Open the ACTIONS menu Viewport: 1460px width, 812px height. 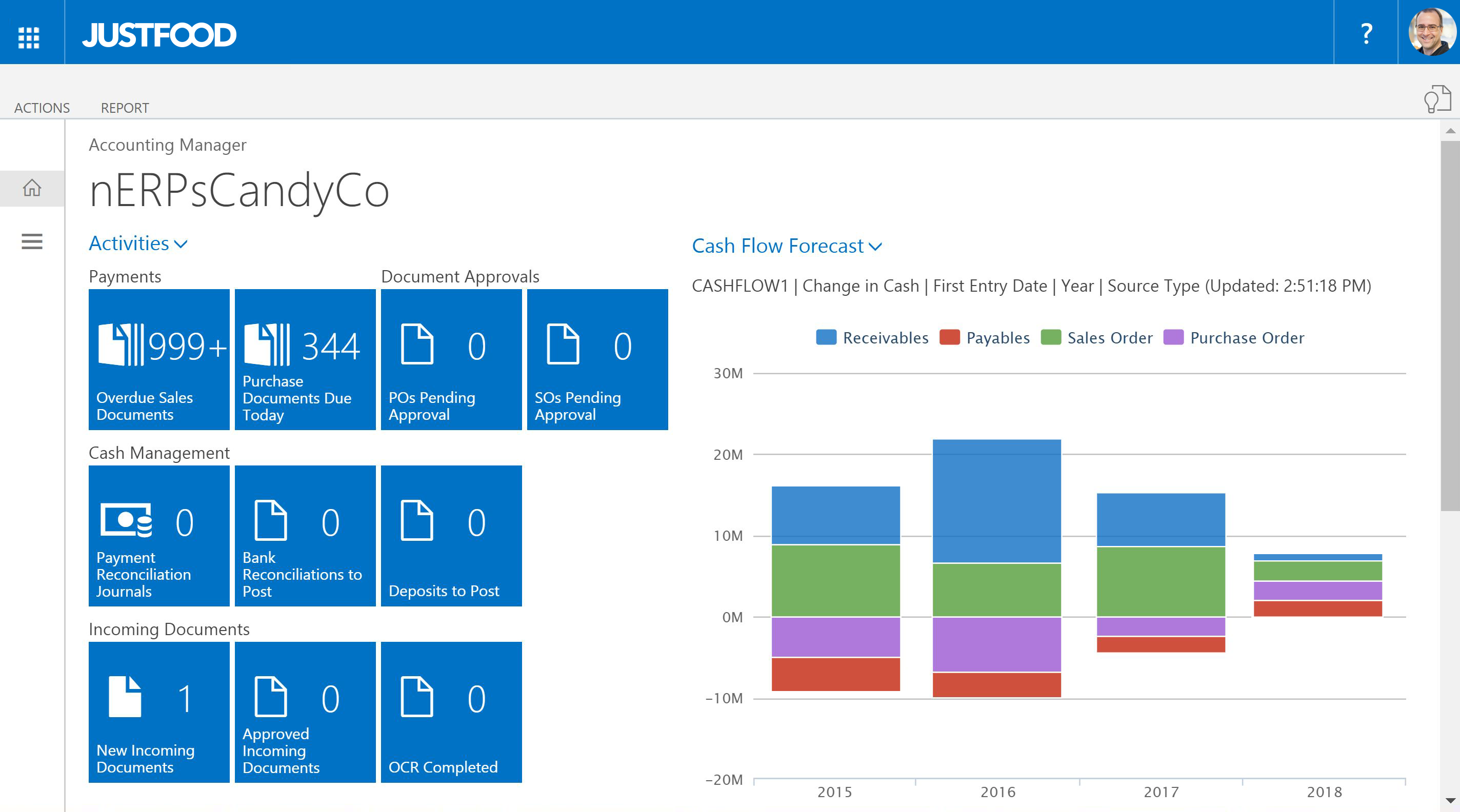43,108
